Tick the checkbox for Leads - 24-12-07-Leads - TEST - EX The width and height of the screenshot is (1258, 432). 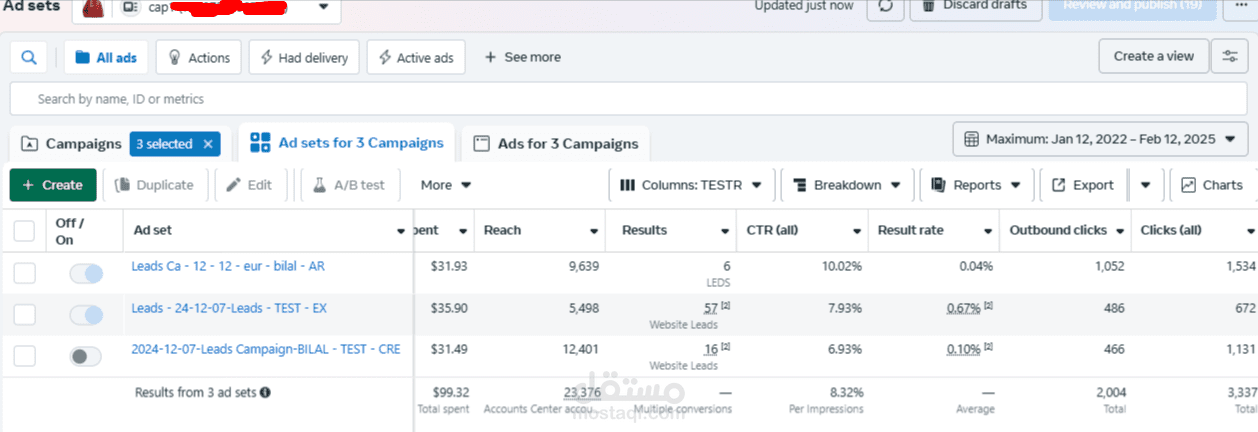point(24,315)
